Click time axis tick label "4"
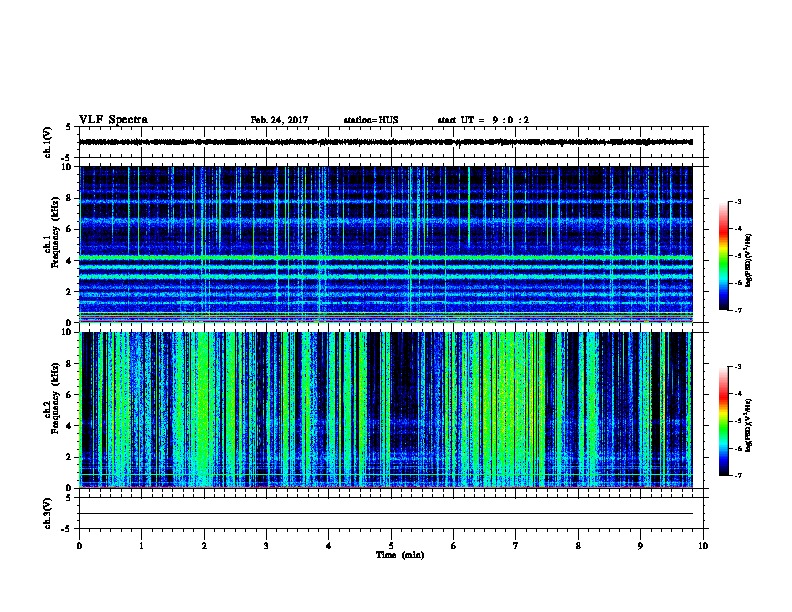 pos(329,546)
